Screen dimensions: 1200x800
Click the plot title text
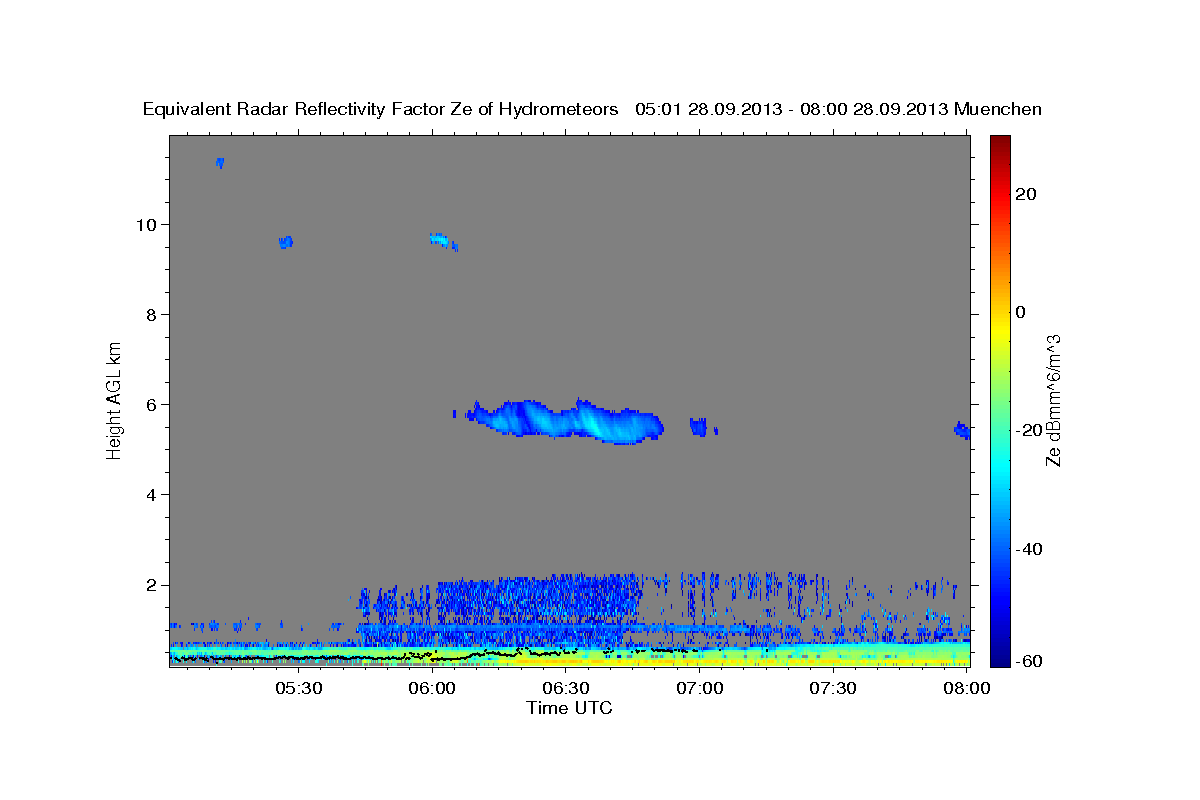[592, 109]
